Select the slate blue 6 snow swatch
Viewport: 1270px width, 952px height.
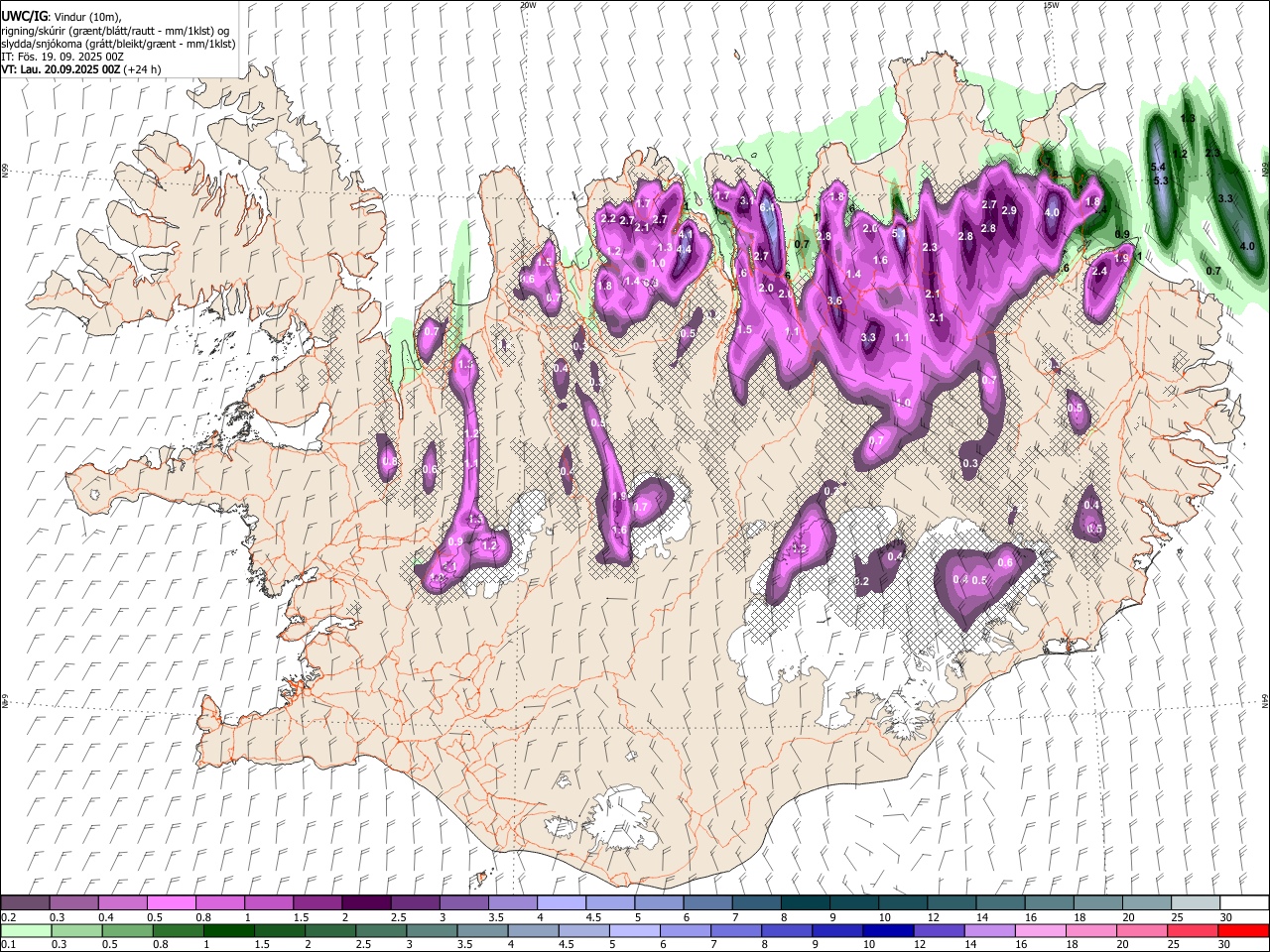click(x=707, y=902)
